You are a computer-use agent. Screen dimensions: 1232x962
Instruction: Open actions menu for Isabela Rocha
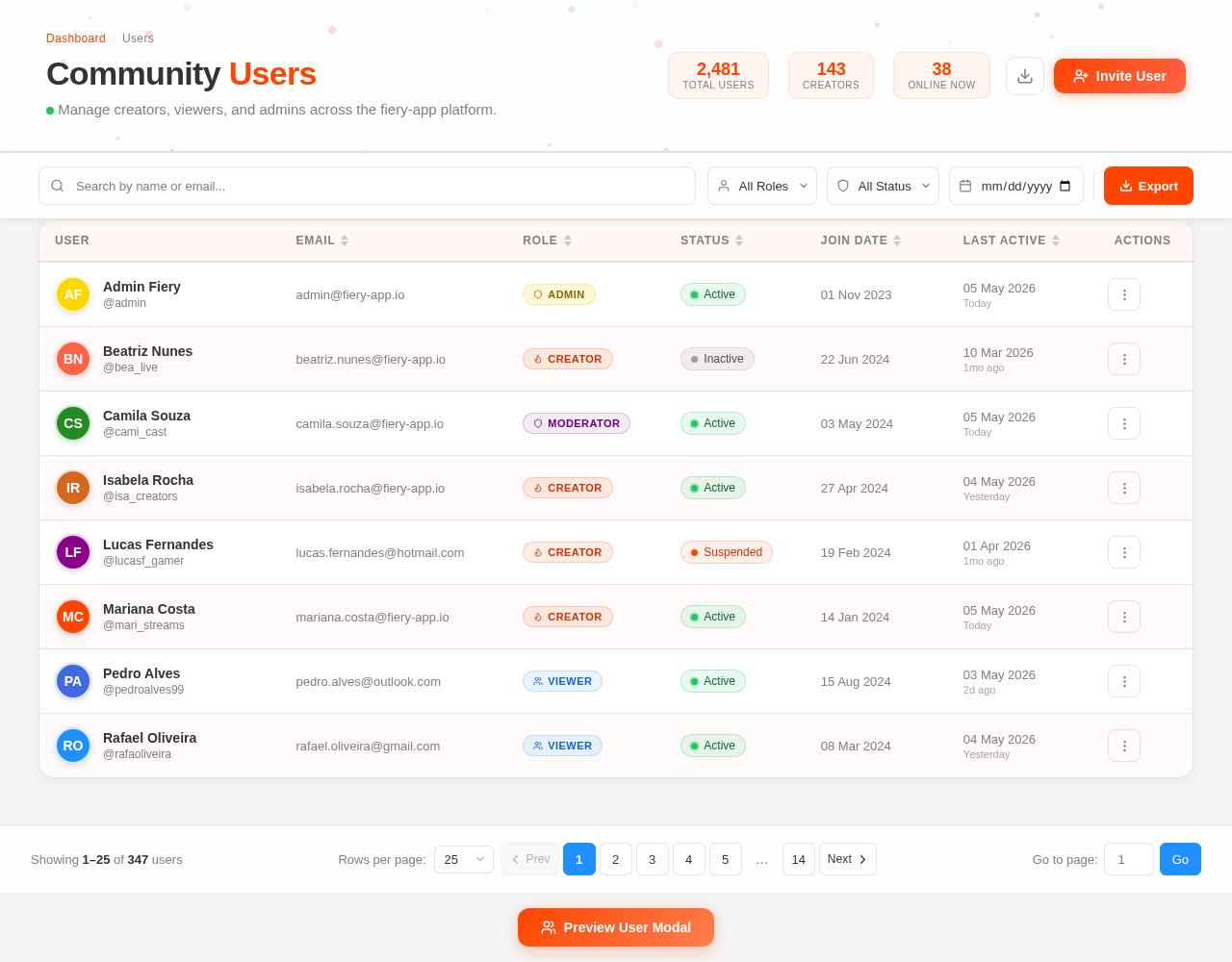pyautogui.click(x=1124, y=488)
